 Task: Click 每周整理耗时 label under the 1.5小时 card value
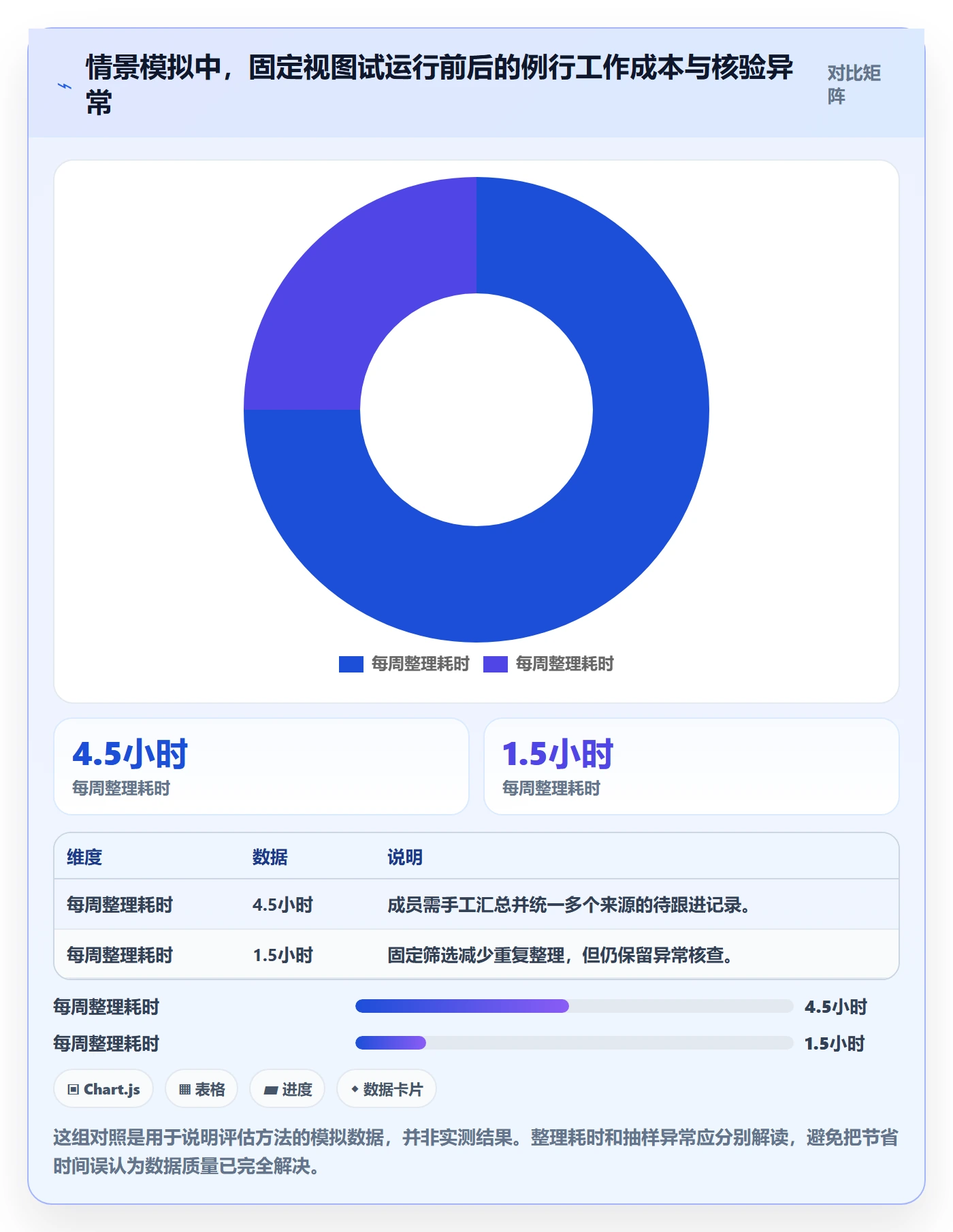[x=551, y=788]
